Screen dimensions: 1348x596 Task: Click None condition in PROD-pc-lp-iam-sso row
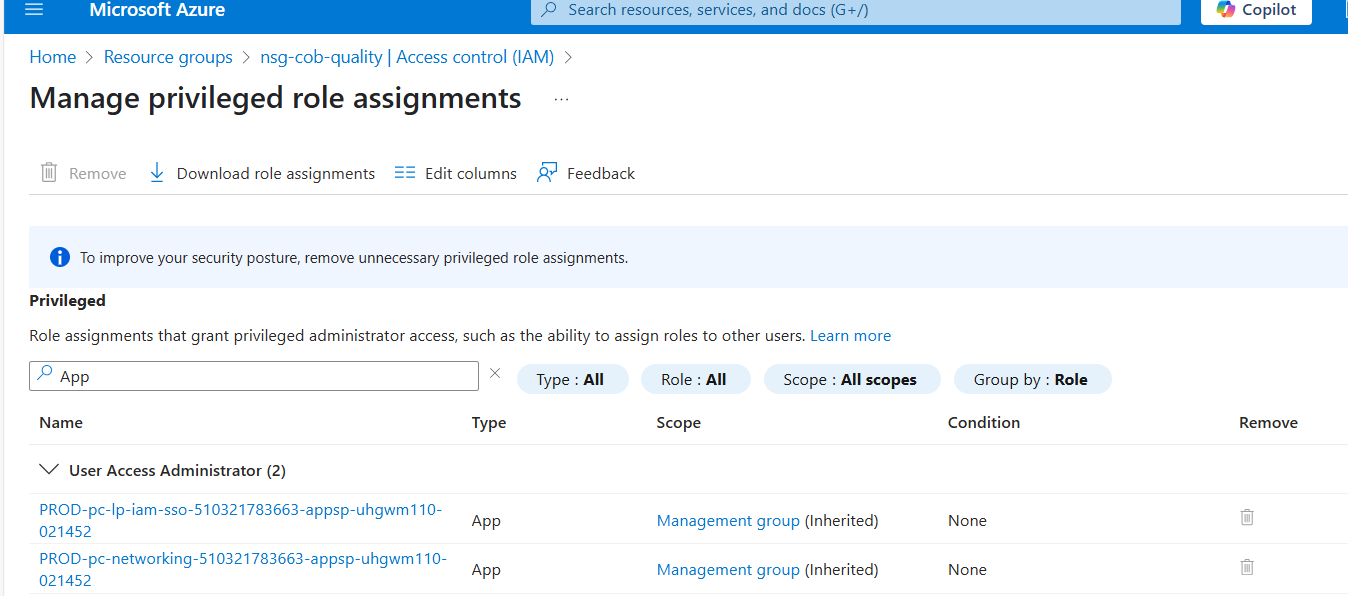[967, 521]
